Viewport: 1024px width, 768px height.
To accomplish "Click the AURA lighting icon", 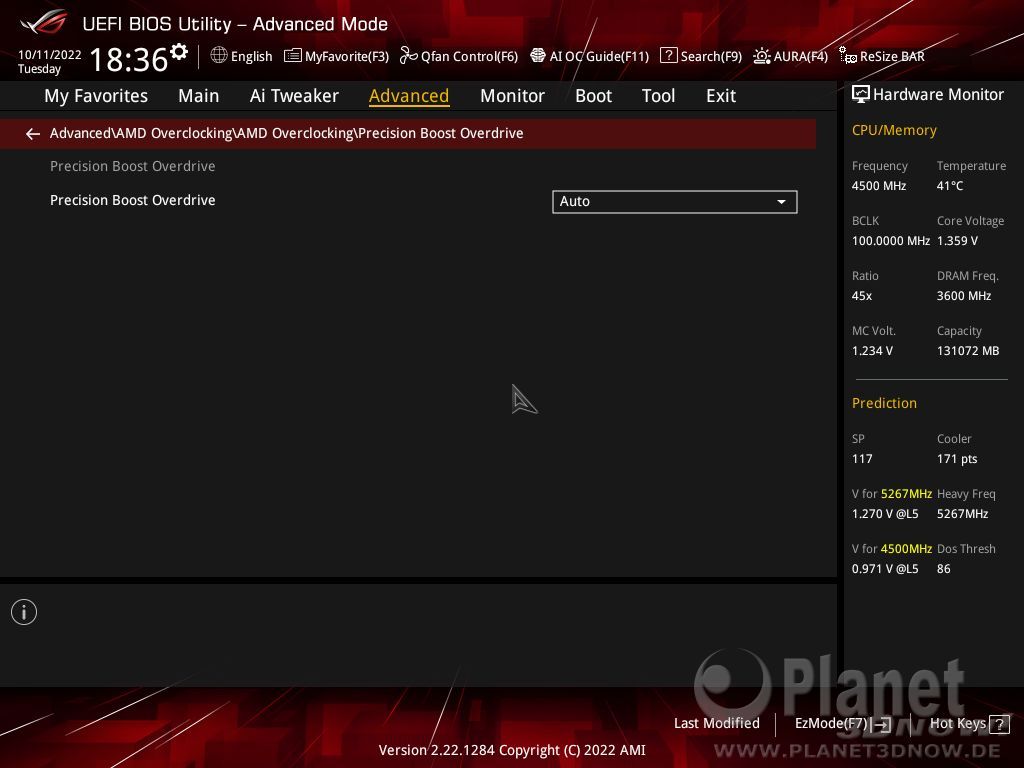I will [761, 56].
